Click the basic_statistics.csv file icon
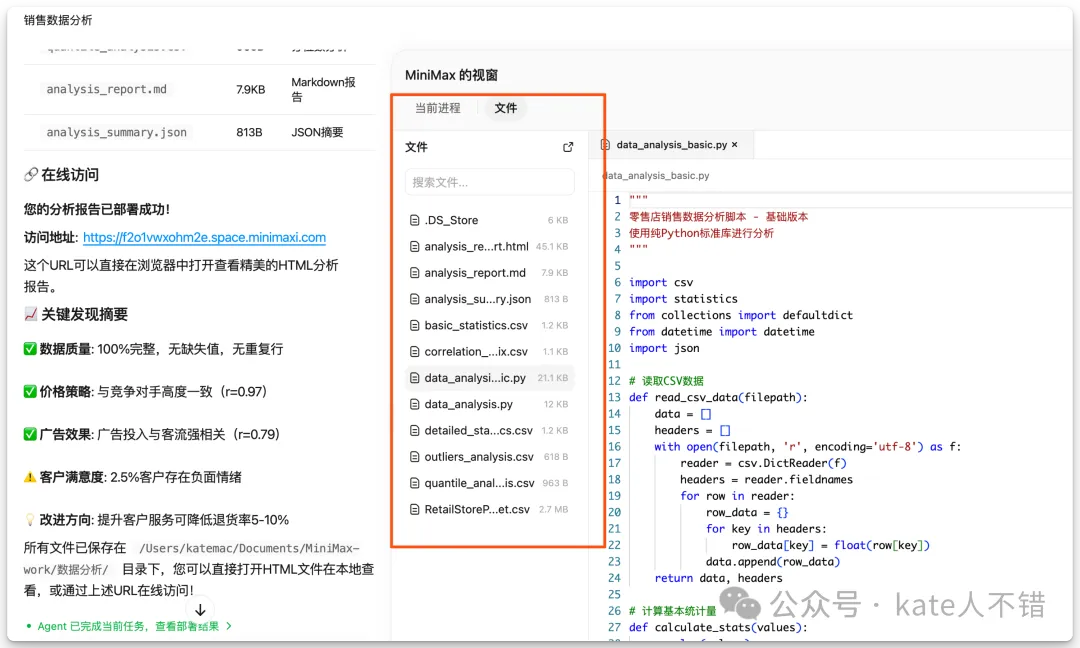 pos(415,325)
